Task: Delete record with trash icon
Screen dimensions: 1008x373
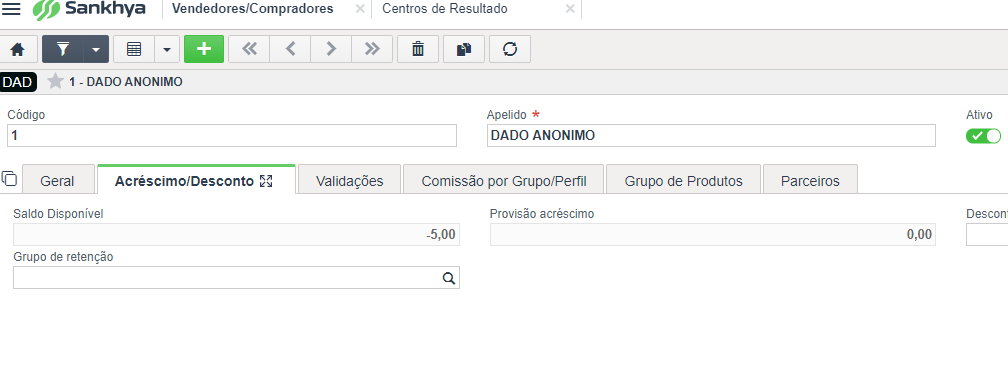Action: pos(418,50)
